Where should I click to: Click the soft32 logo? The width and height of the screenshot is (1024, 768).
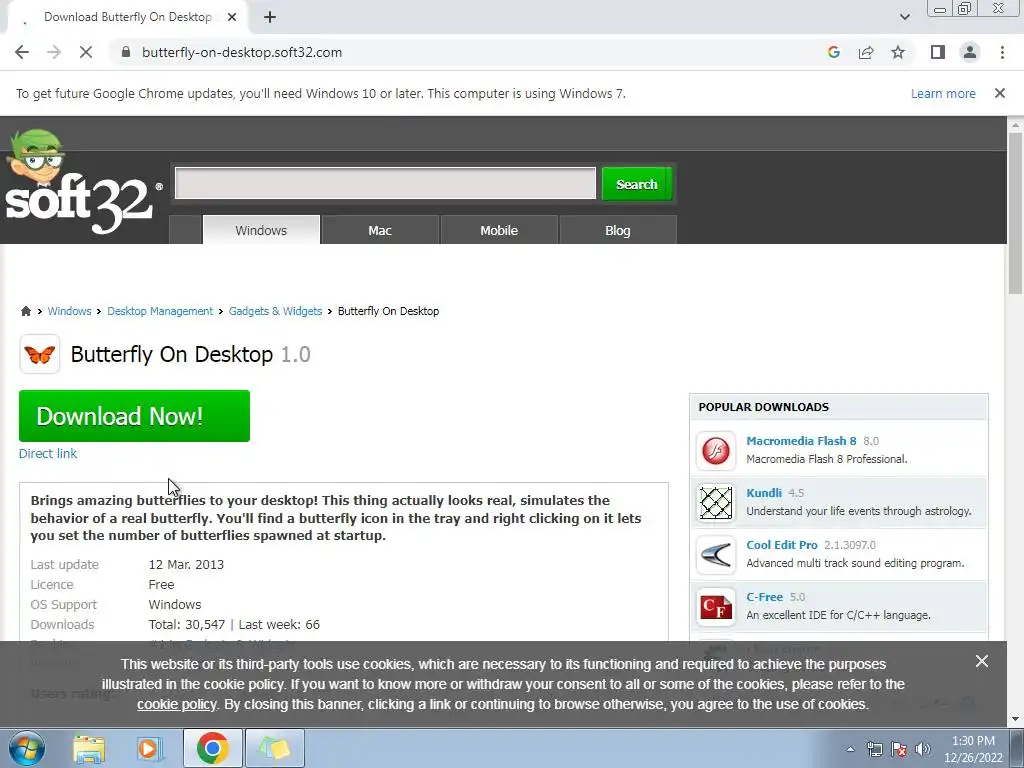[82, 182]
